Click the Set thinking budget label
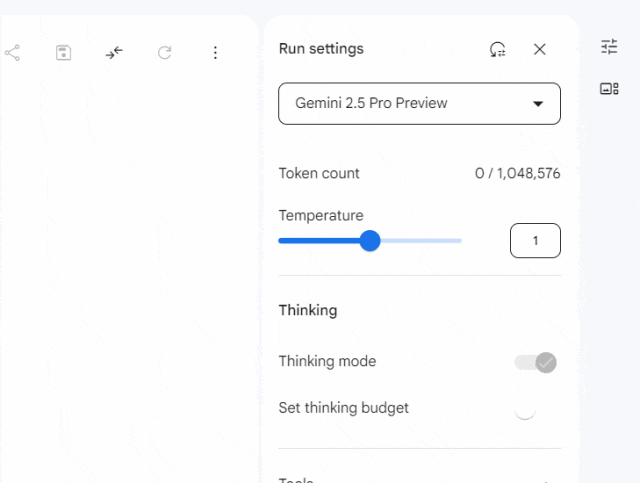This screenshot has width=640, height=483. tap(343, 408)
